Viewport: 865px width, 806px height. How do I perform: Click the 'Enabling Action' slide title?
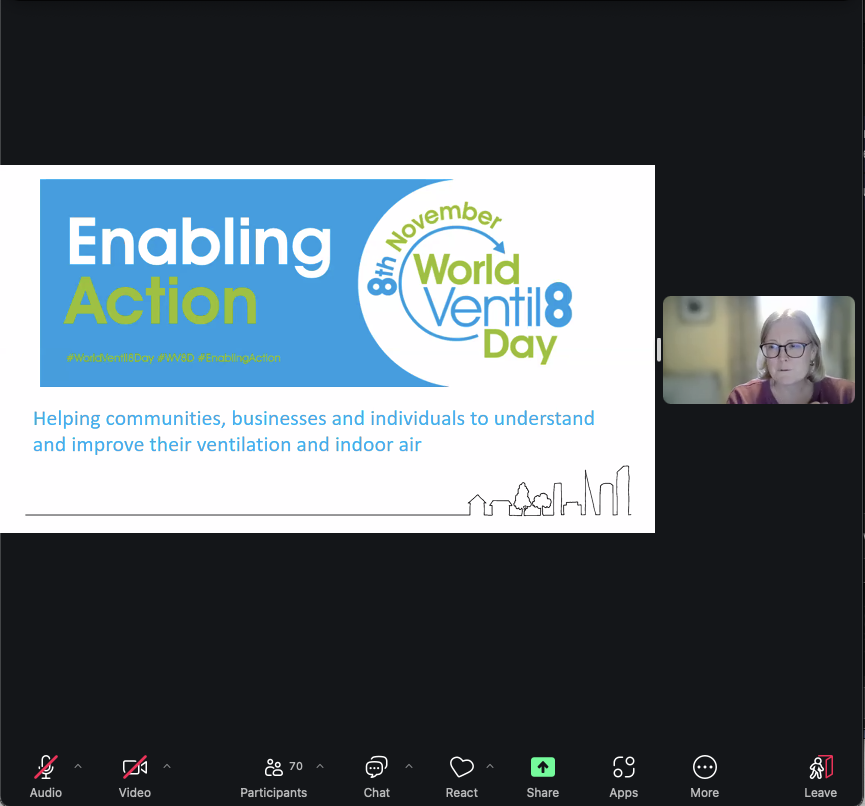pos(199,270)
